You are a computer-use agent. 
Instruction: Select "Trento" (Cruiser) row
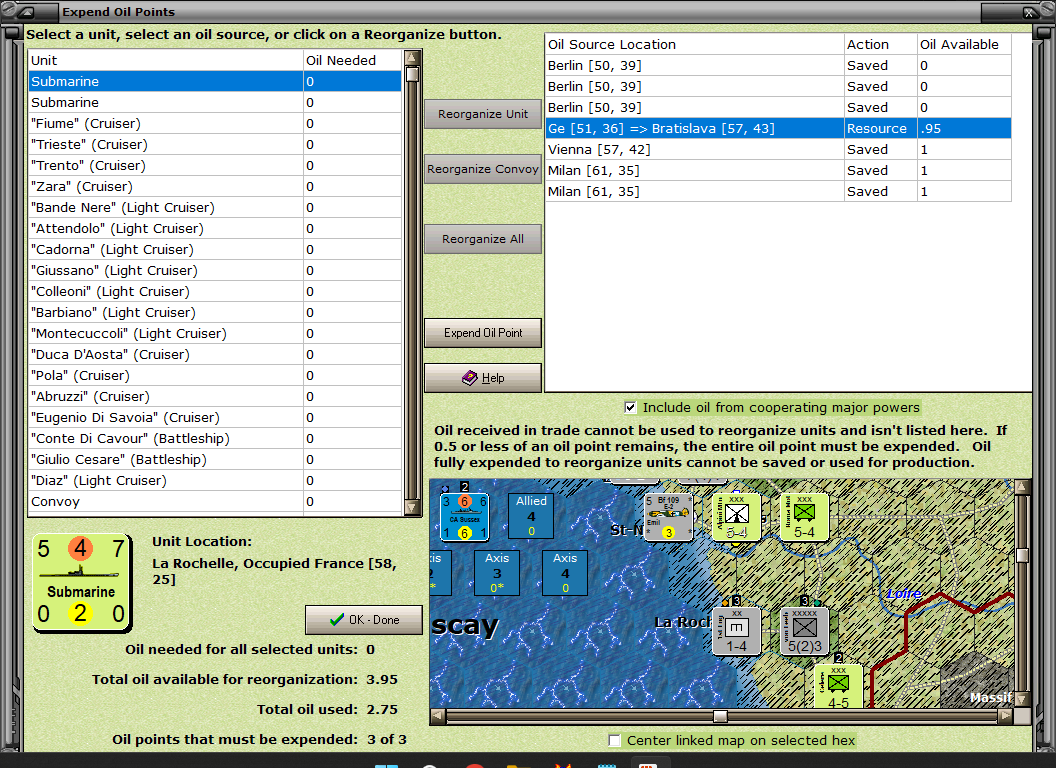point(215,165)
